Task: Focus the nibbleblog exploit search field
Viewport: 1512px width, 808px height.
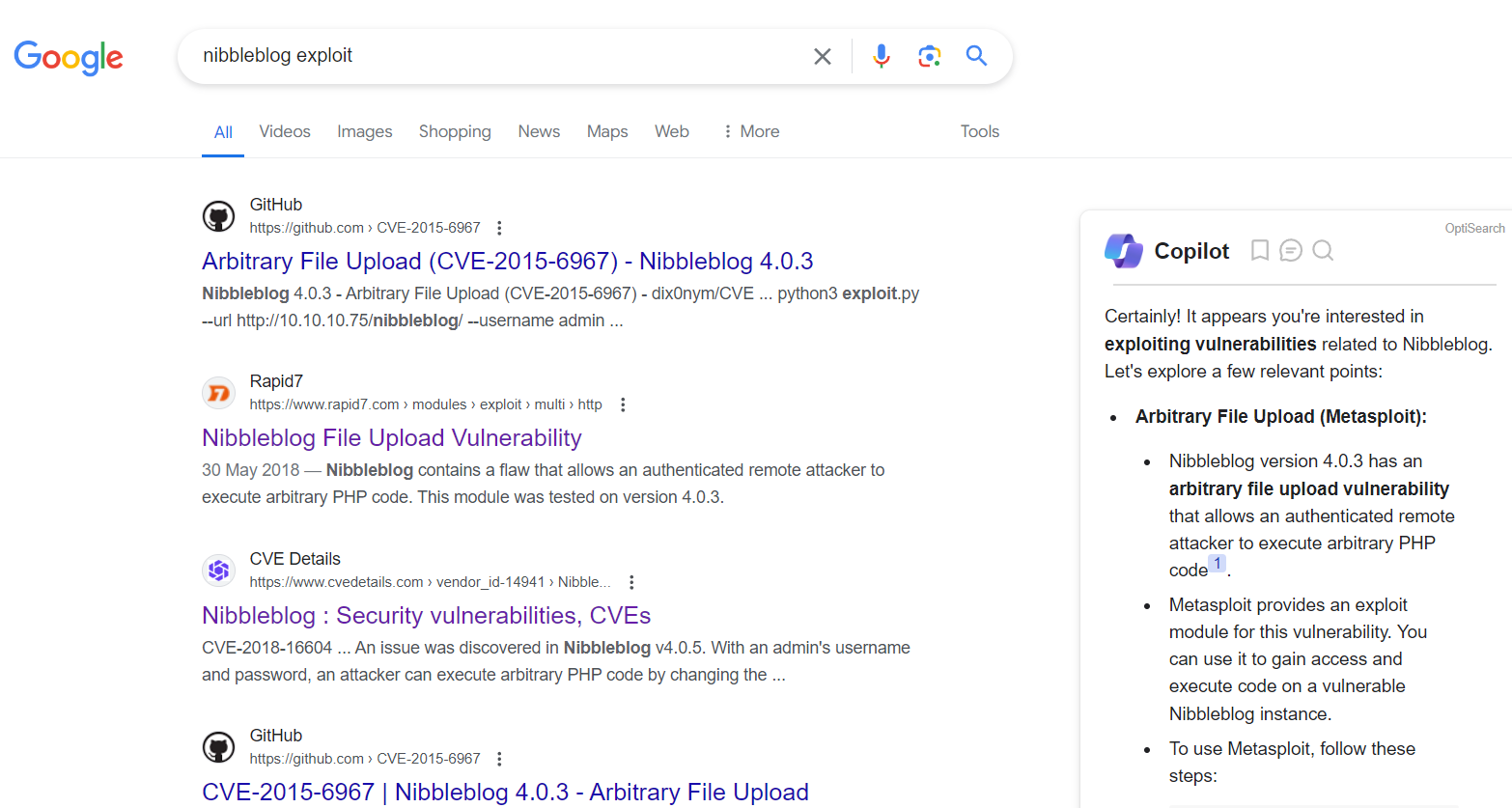Action: point(497,56)
